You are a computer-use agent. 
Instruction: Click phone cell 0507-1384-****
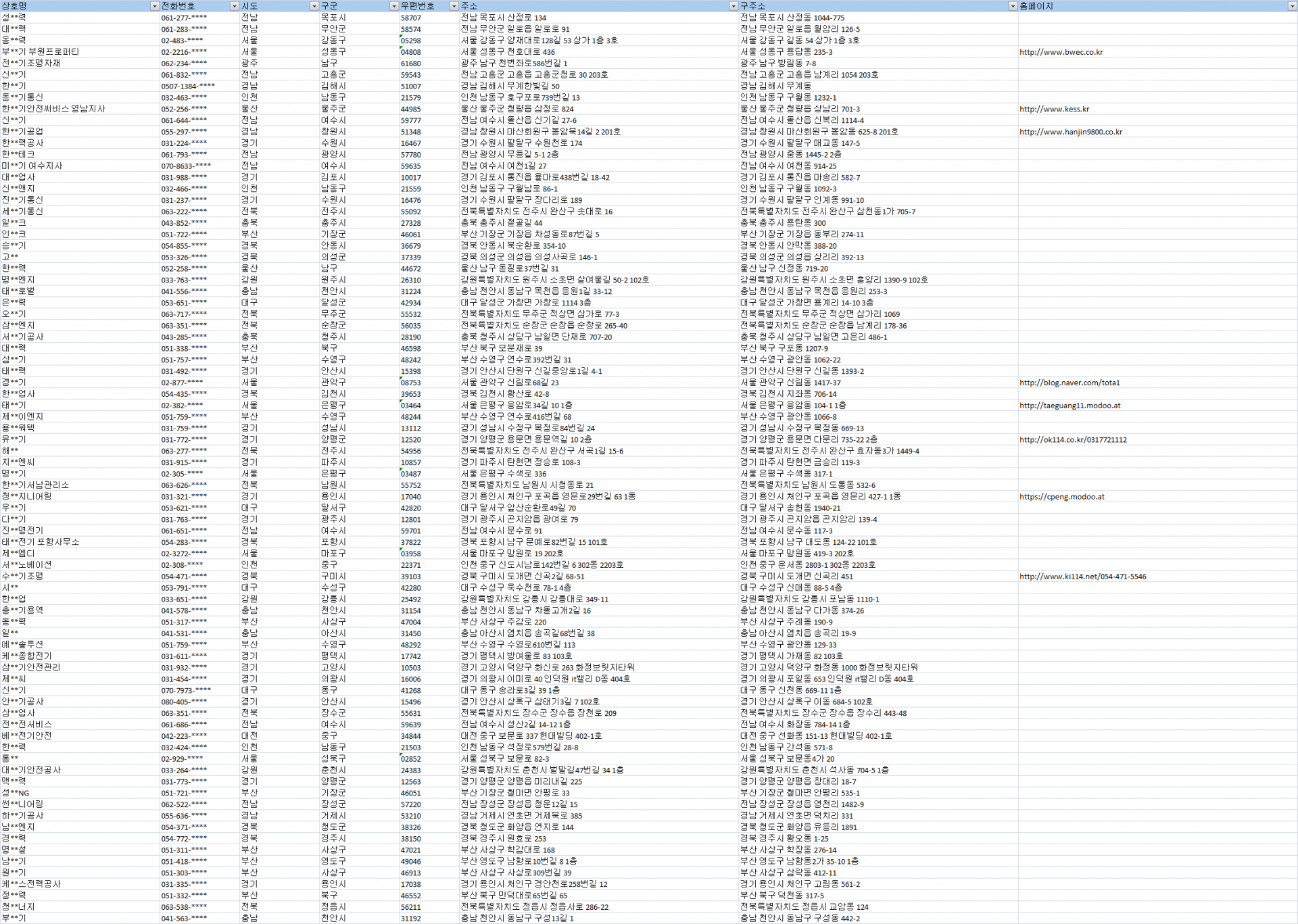[x=188, y=87]
